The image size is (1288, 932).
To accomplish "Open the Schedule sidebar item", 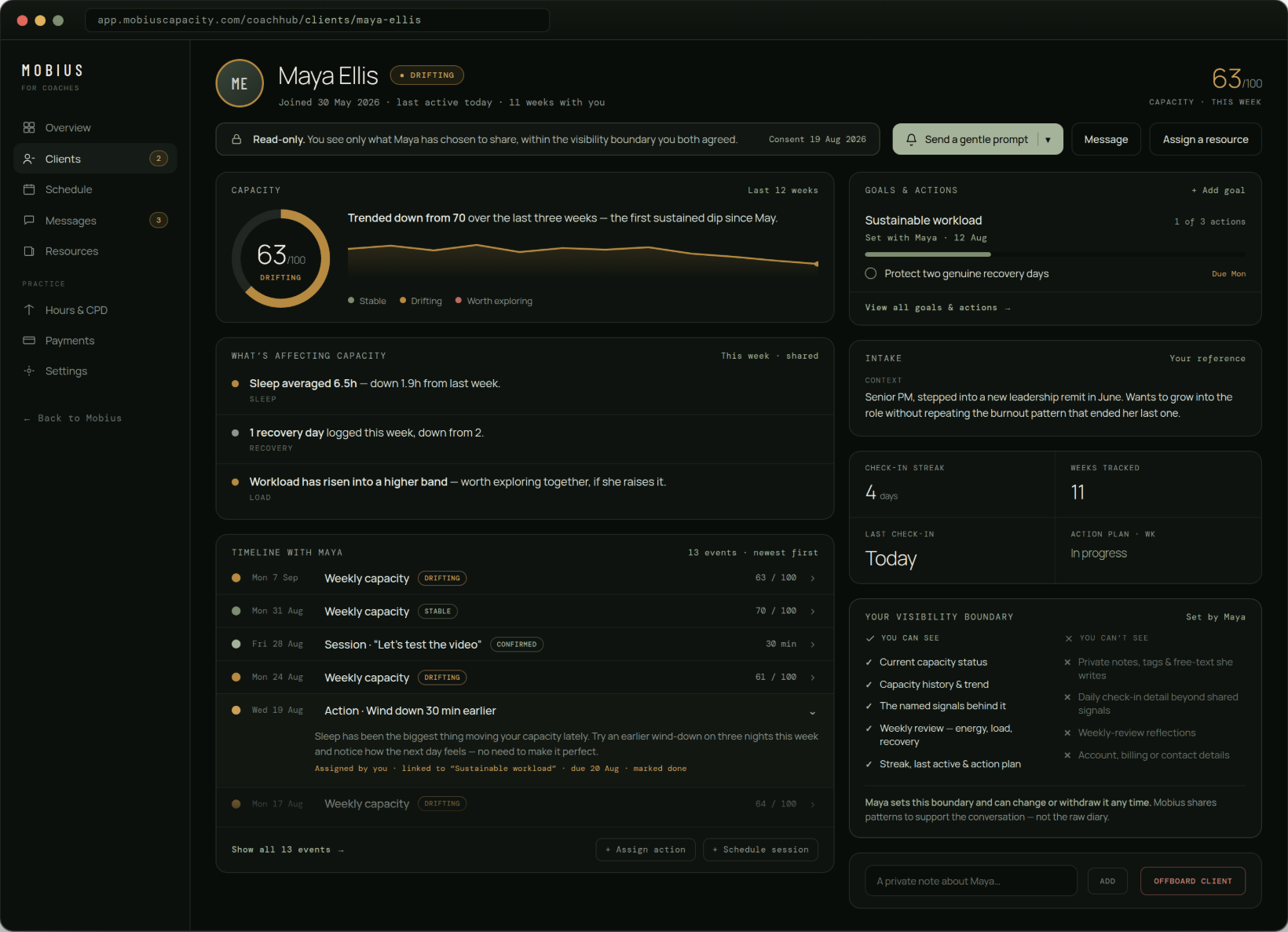I will tap(95, 189).
